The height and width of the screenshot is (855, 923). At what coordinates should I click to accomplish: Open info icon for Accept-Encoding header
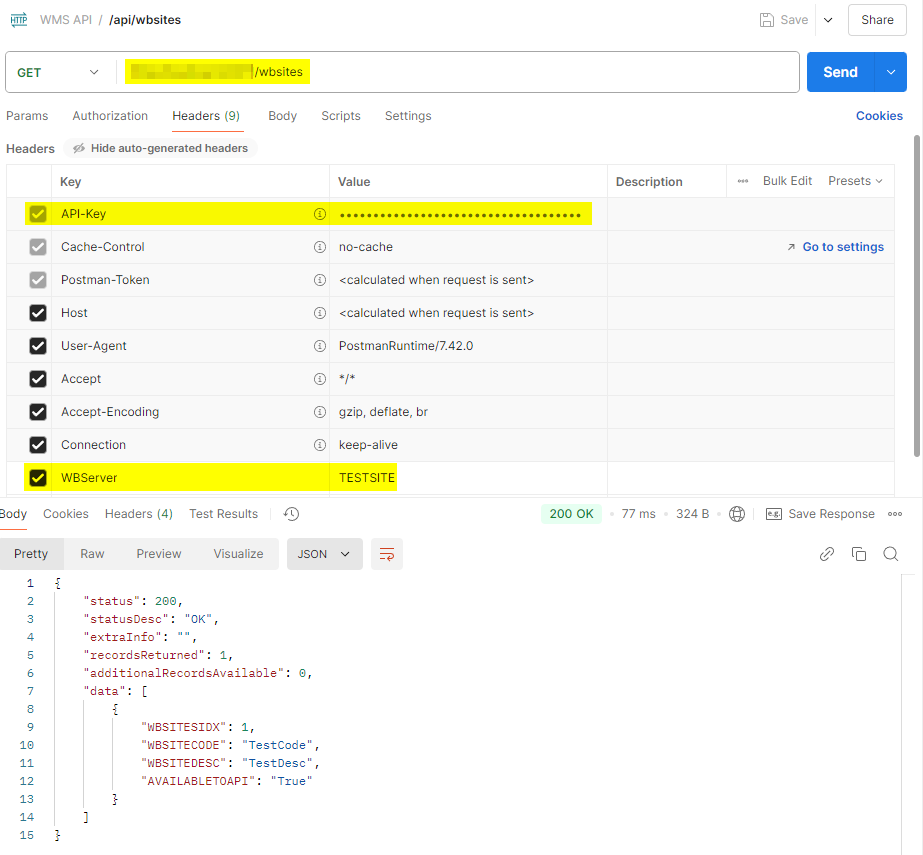coord(320,412)
